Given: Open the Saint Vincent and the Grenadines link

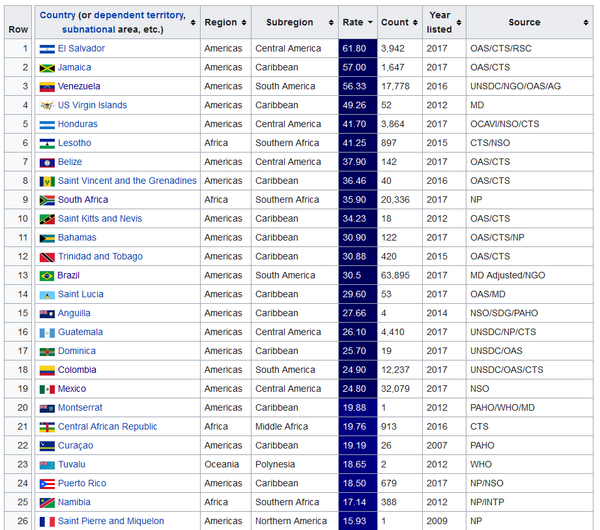Looking at the screenshot, I should coord(127,181).
